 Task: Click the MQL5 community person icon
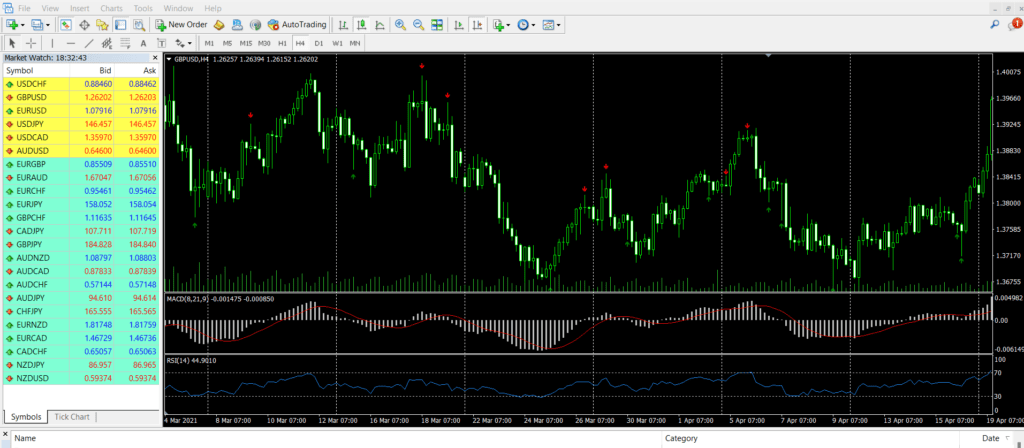238,25
